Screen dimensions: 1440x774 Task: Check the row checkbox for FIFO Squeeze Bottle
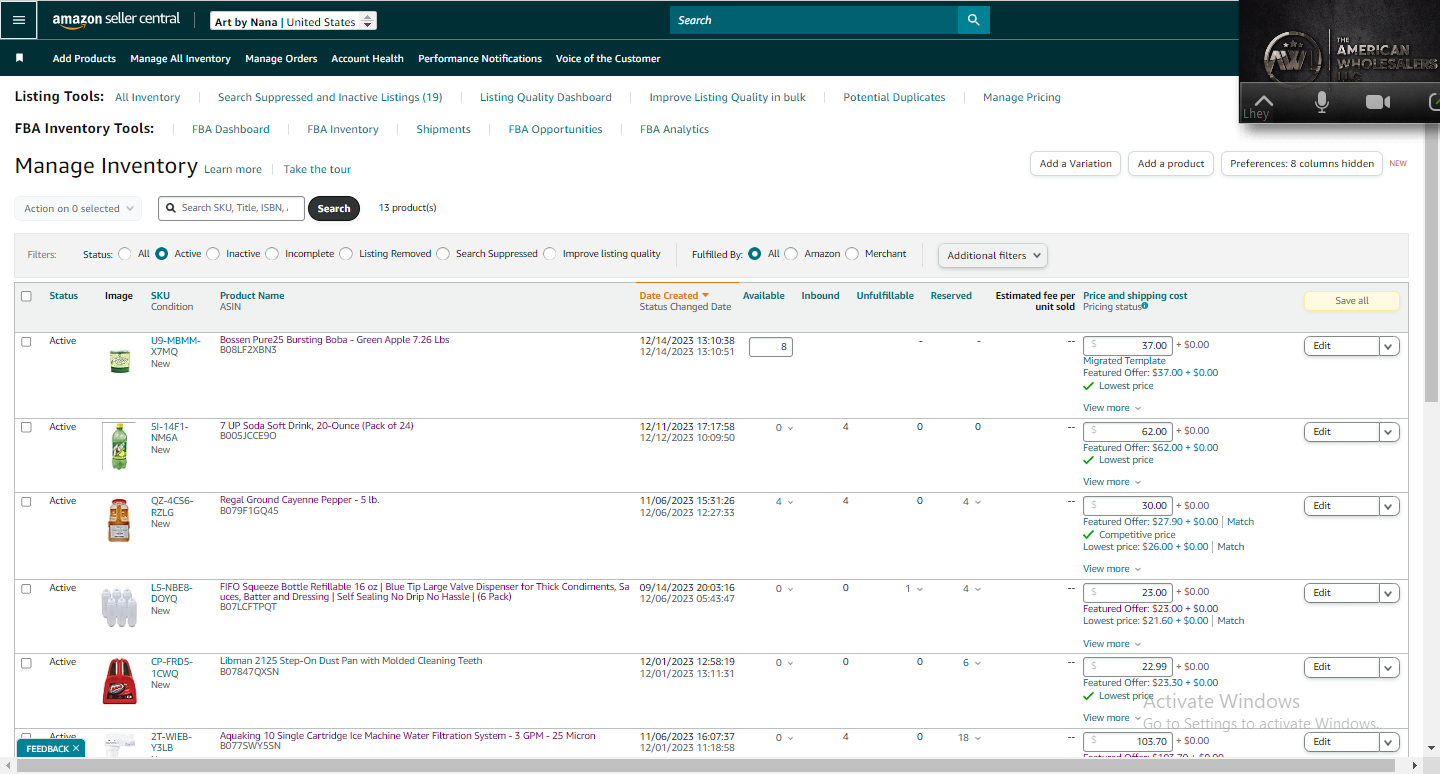pyautogui.click(x=26, y=588)
